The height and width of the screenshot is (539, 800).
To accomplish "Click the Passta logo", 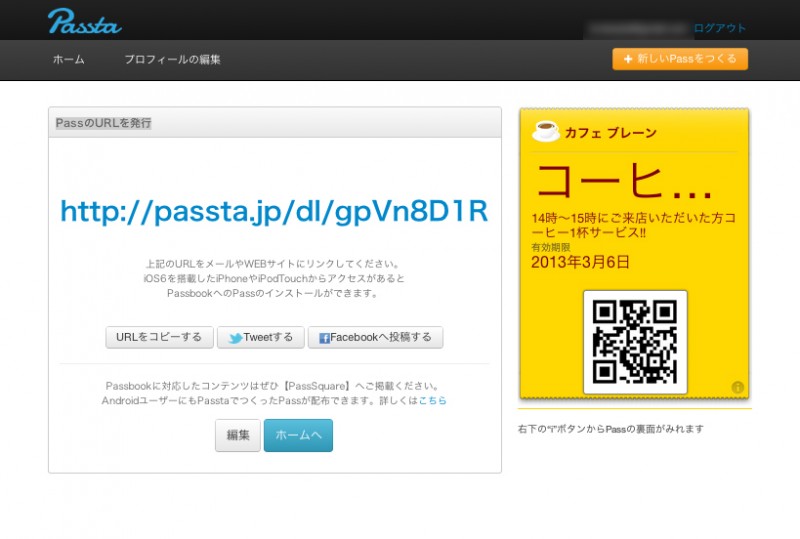I will [x=84, y=21].
